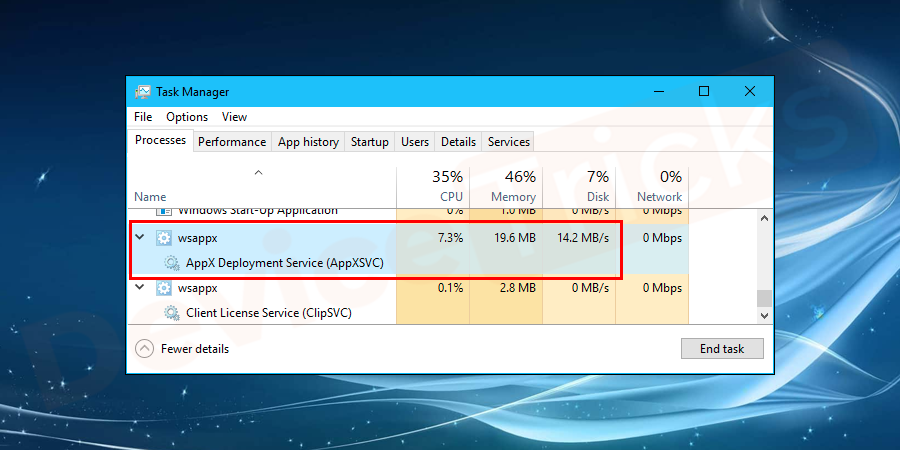Click the scrollbar down arrow in the process list
Image resolution: width=900 pixels, height=450 pixels.
tap(764, 315)
